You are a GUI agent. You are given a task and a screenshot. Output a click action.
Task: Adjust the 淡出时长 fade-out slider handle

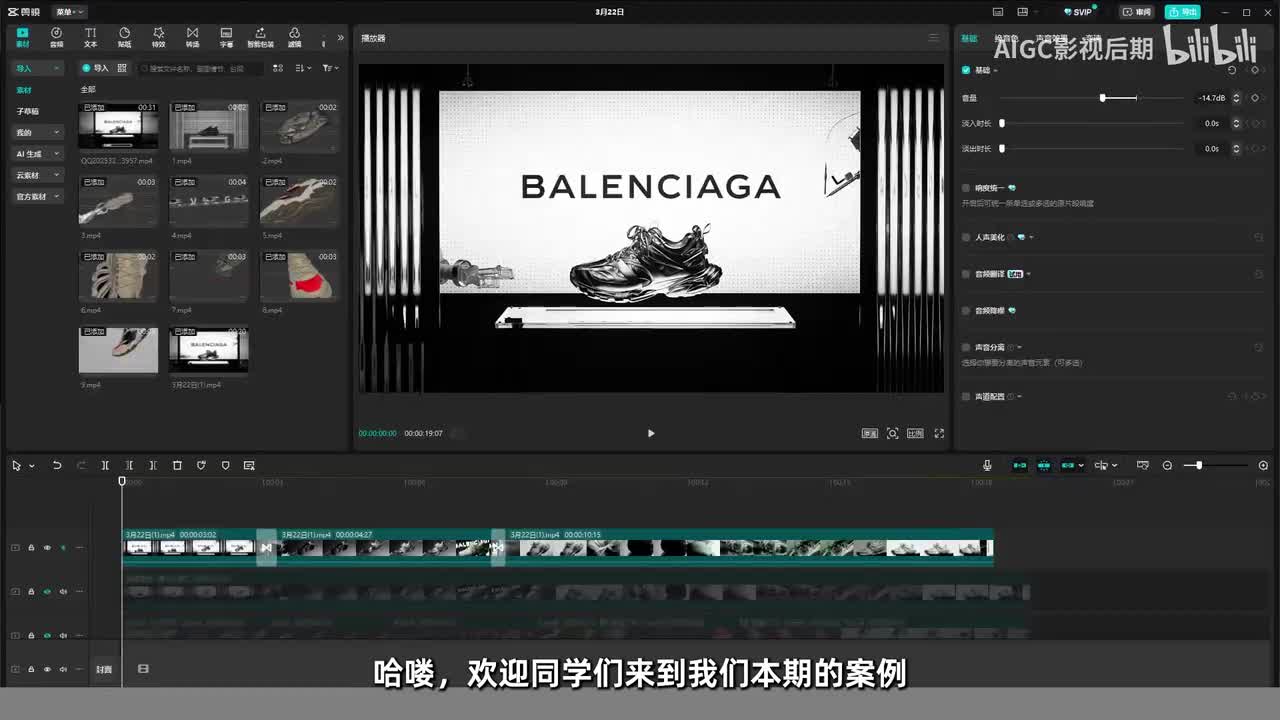click(1002, 148)
